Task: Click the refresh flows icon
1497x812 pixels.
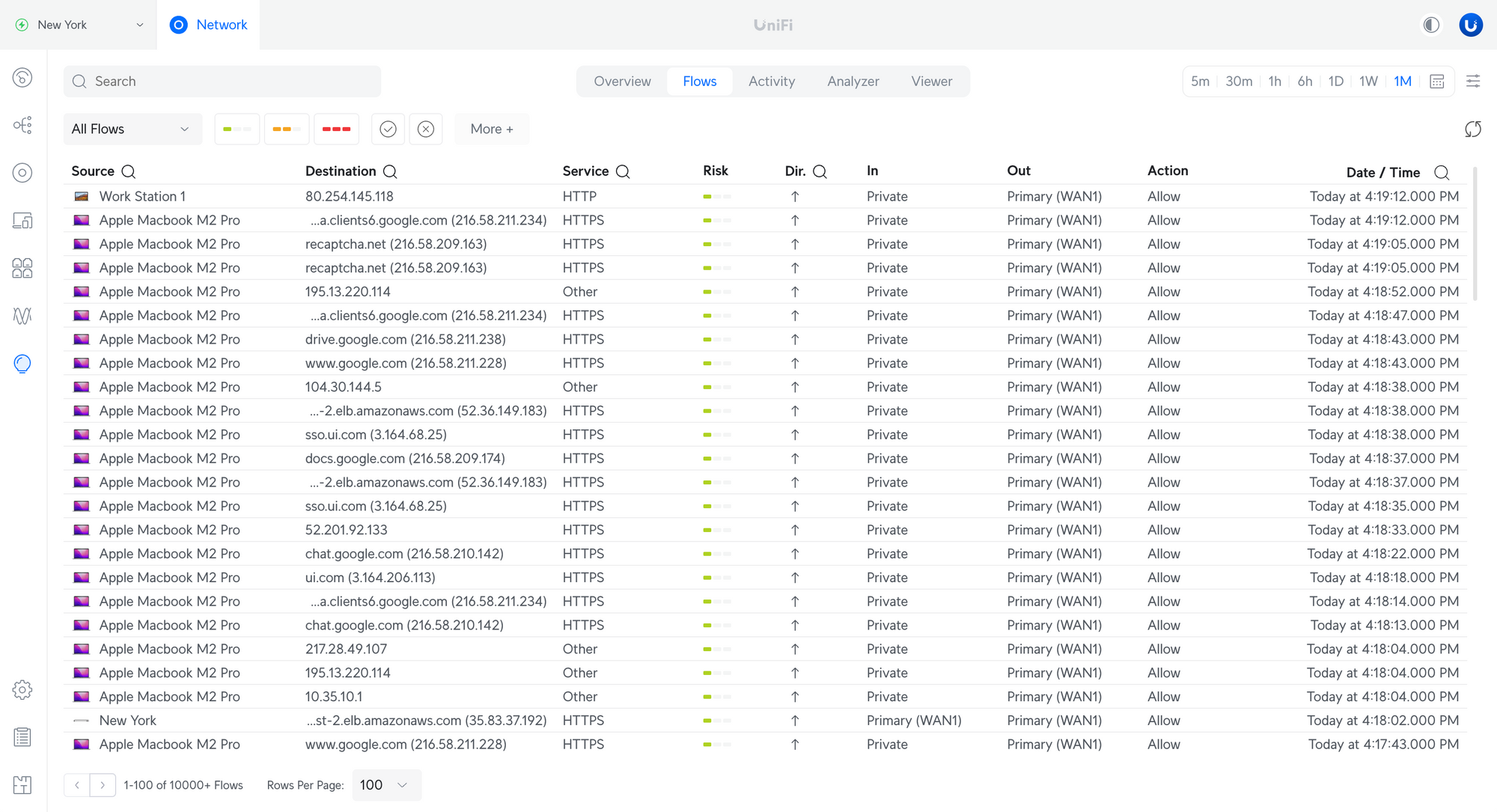Action: (x=1472, y=129)
